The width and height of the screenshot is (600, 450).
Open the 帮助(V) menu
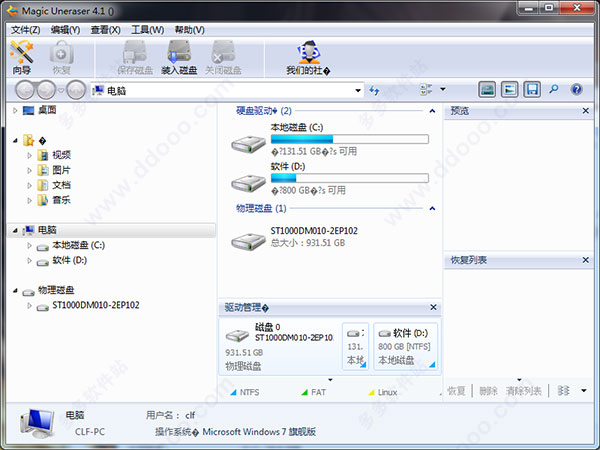click(189, 30)
